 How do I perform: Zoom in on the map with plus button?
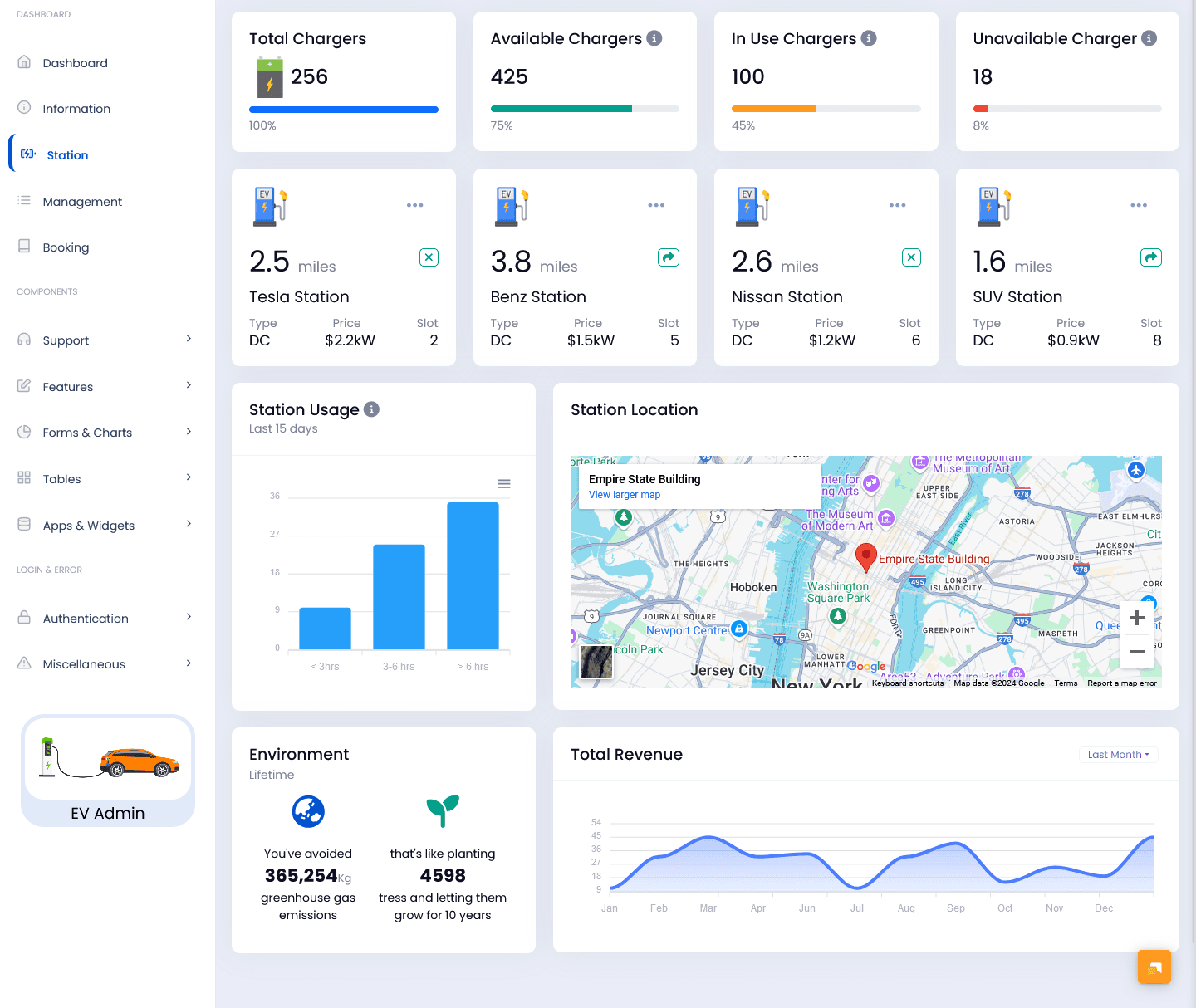pos(1137,618)
